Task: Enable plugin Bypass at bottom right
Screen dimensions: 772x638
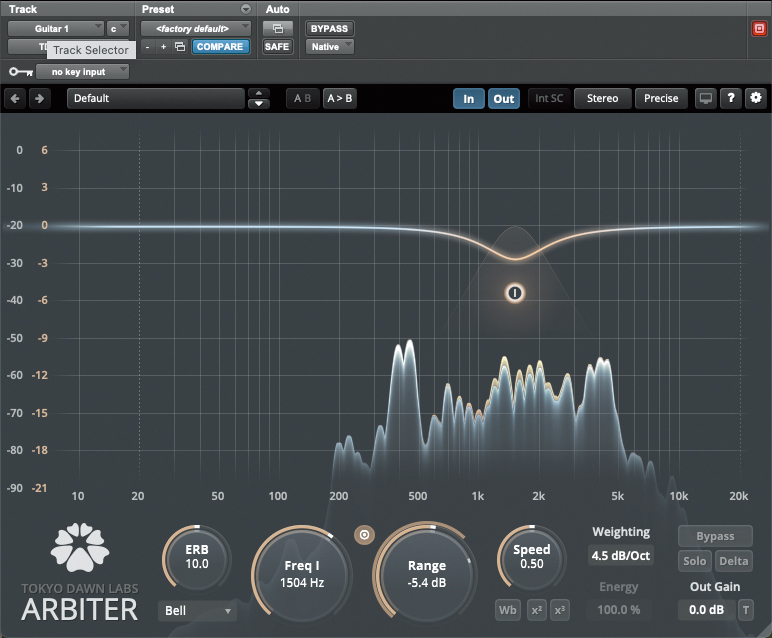Action: 715,536
